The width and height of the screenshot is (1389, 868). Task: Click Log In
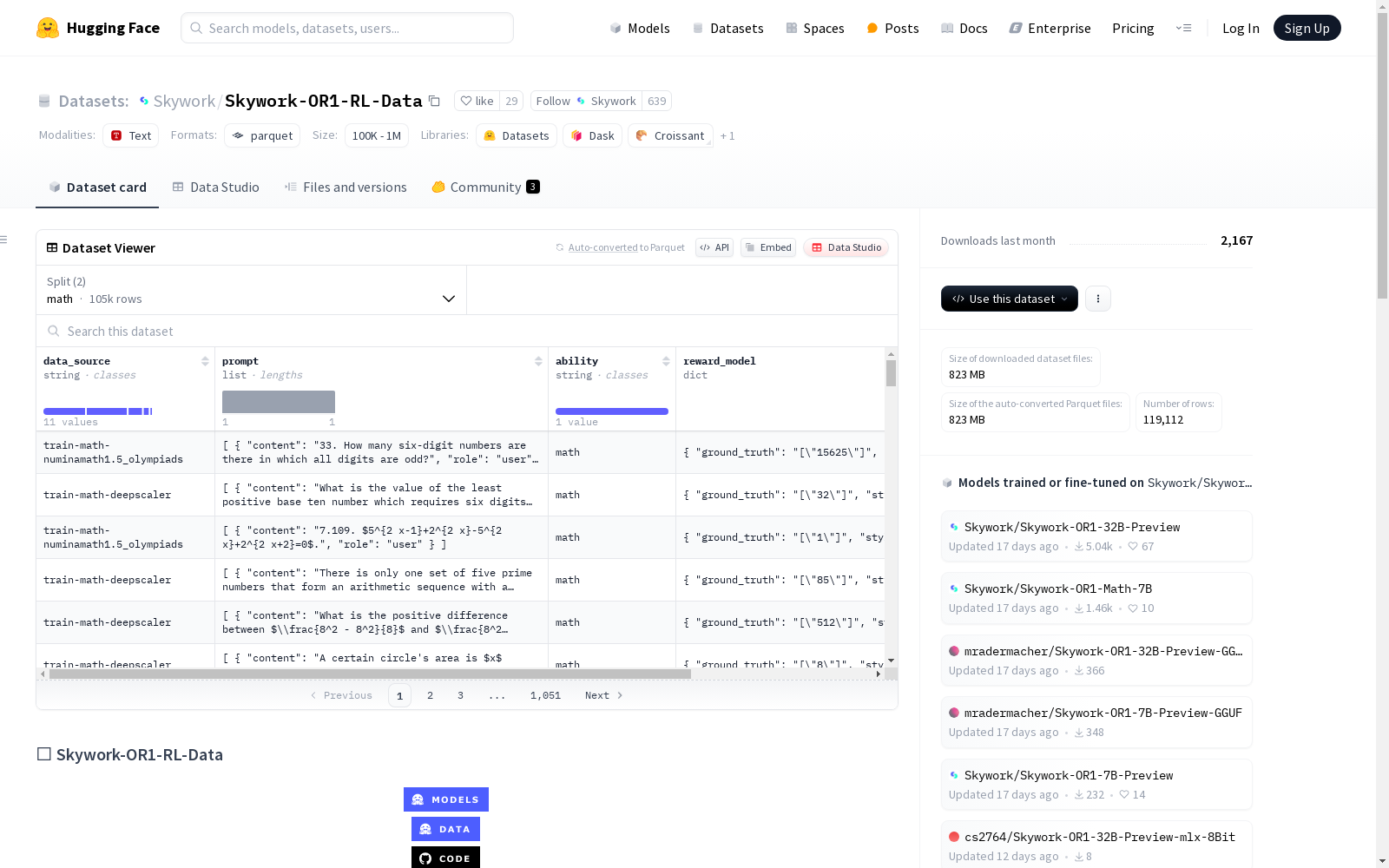[x=1241, y=28]
